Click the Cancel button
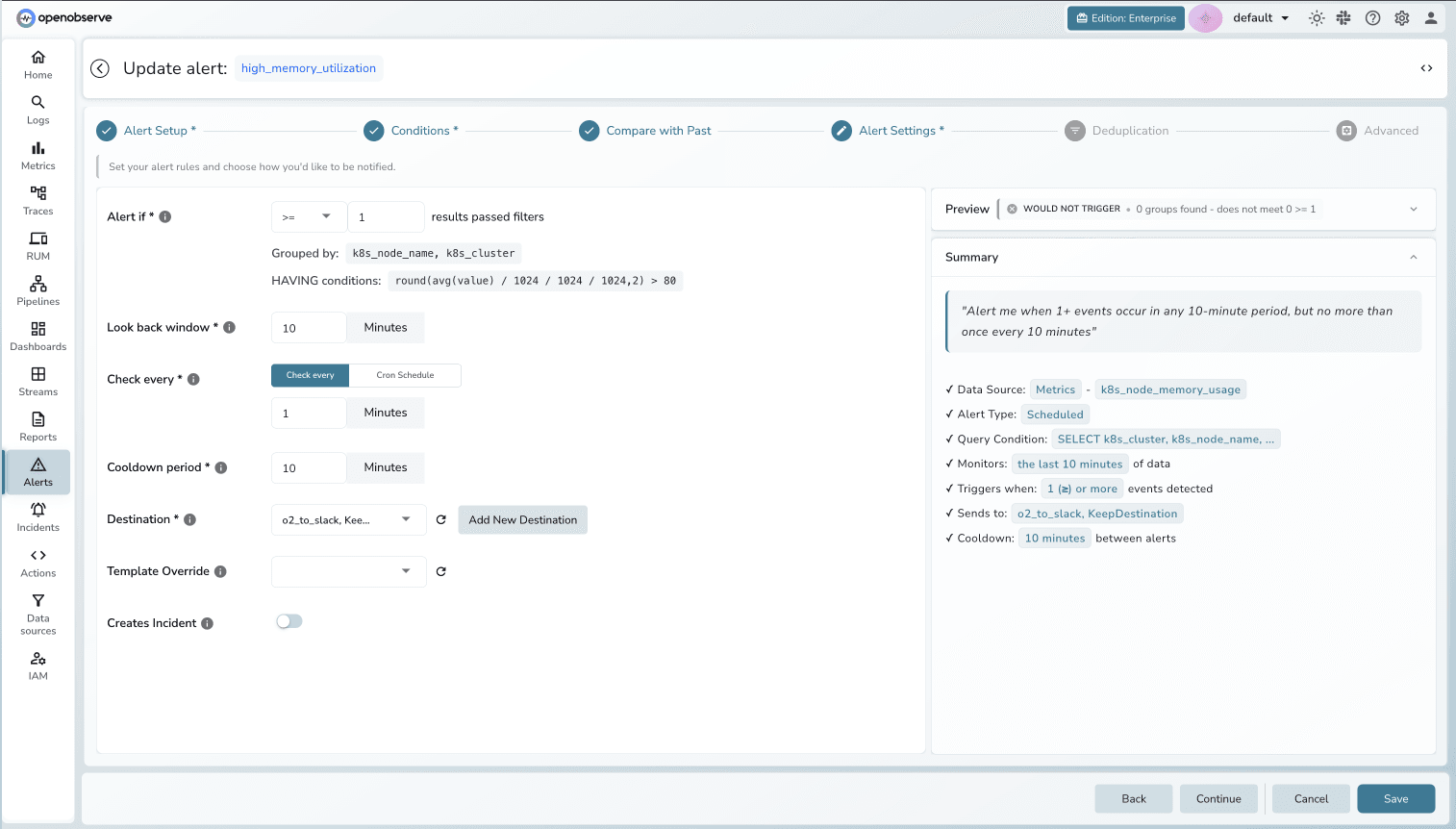The image size is (1456, 829). (x=1311, y=799)
